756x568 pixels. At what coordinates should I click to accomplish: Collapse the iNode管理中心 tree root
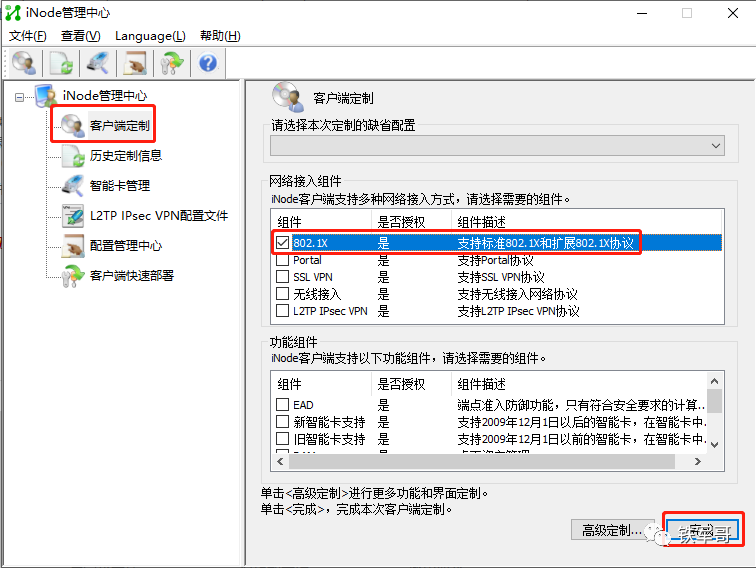[20, 97]
